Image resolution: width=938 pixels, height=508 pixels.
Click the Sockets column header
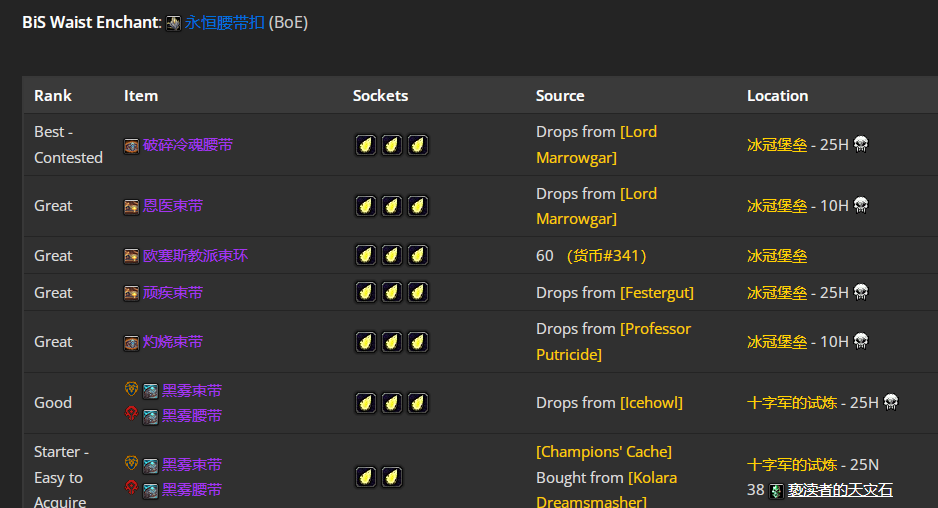(380, 96)
